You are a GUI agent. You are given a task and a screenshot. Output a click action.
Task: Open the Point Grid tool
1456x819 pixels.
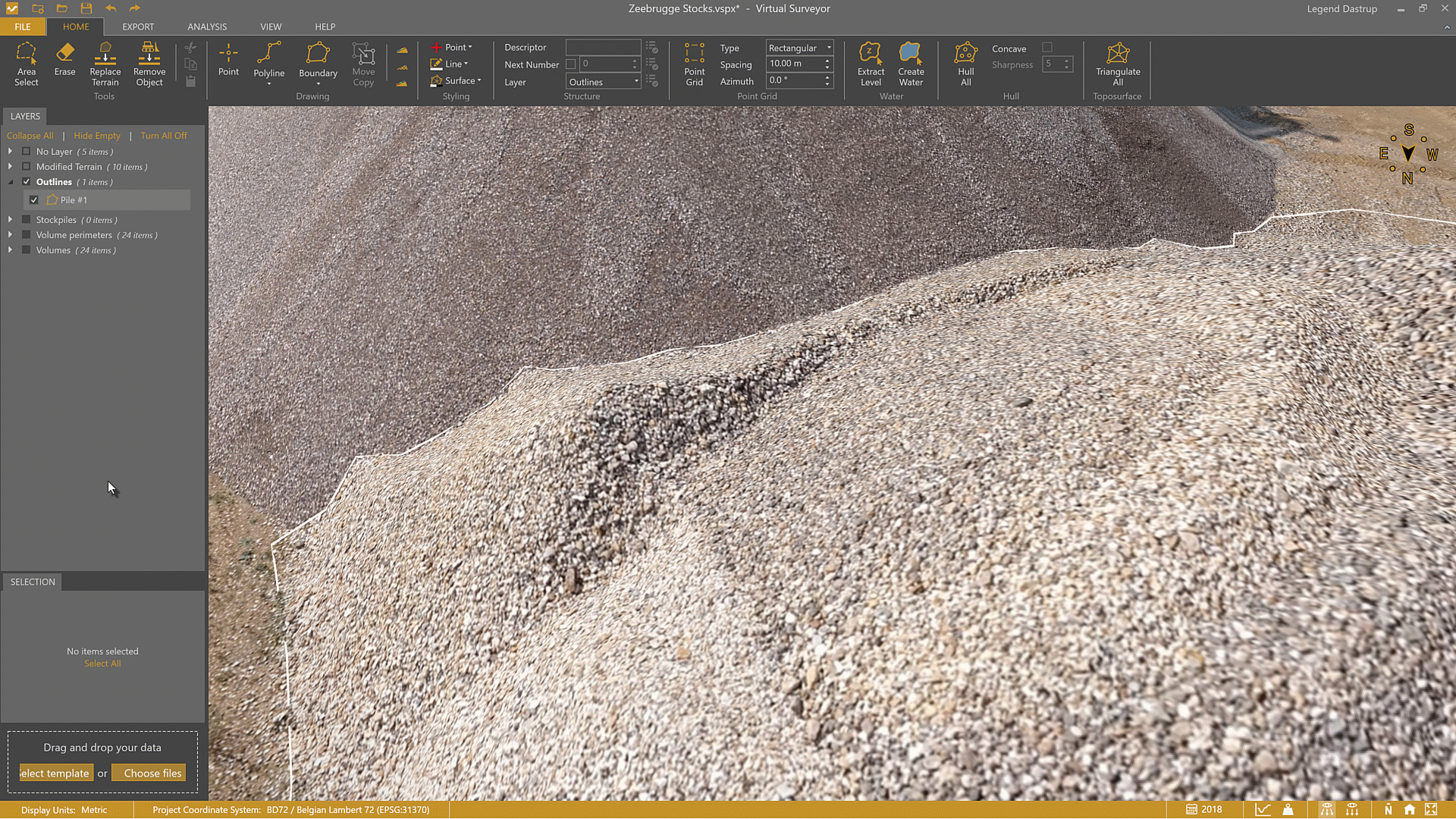coord(694,64)
